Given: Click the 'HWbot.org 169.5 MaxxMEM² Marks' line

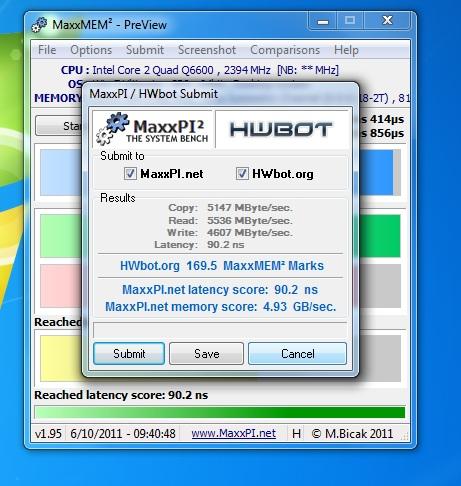Looking at the screenshot, I should pos(222,266).
